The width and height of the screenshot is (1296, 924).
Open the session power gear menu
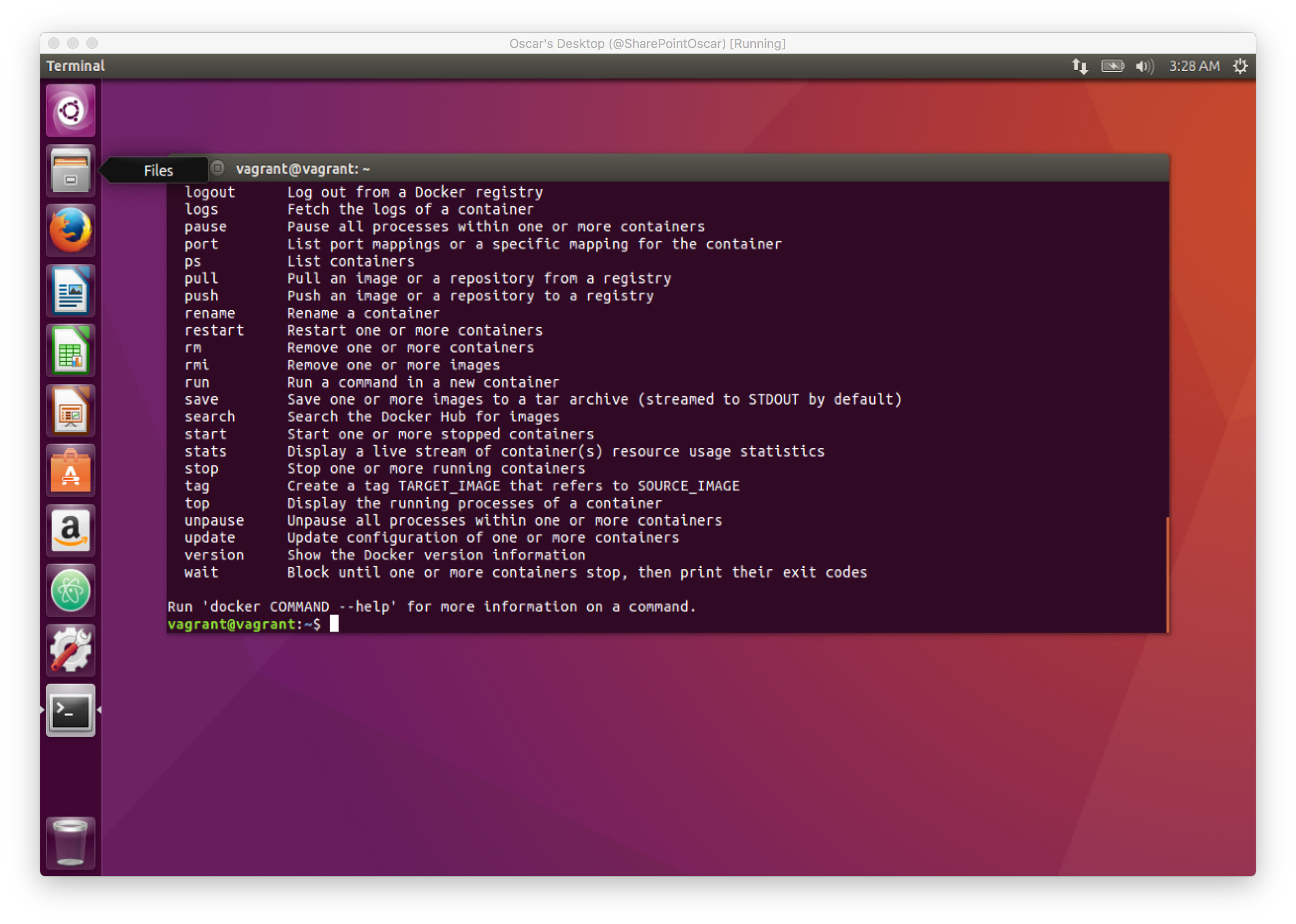pos(1240,66)
